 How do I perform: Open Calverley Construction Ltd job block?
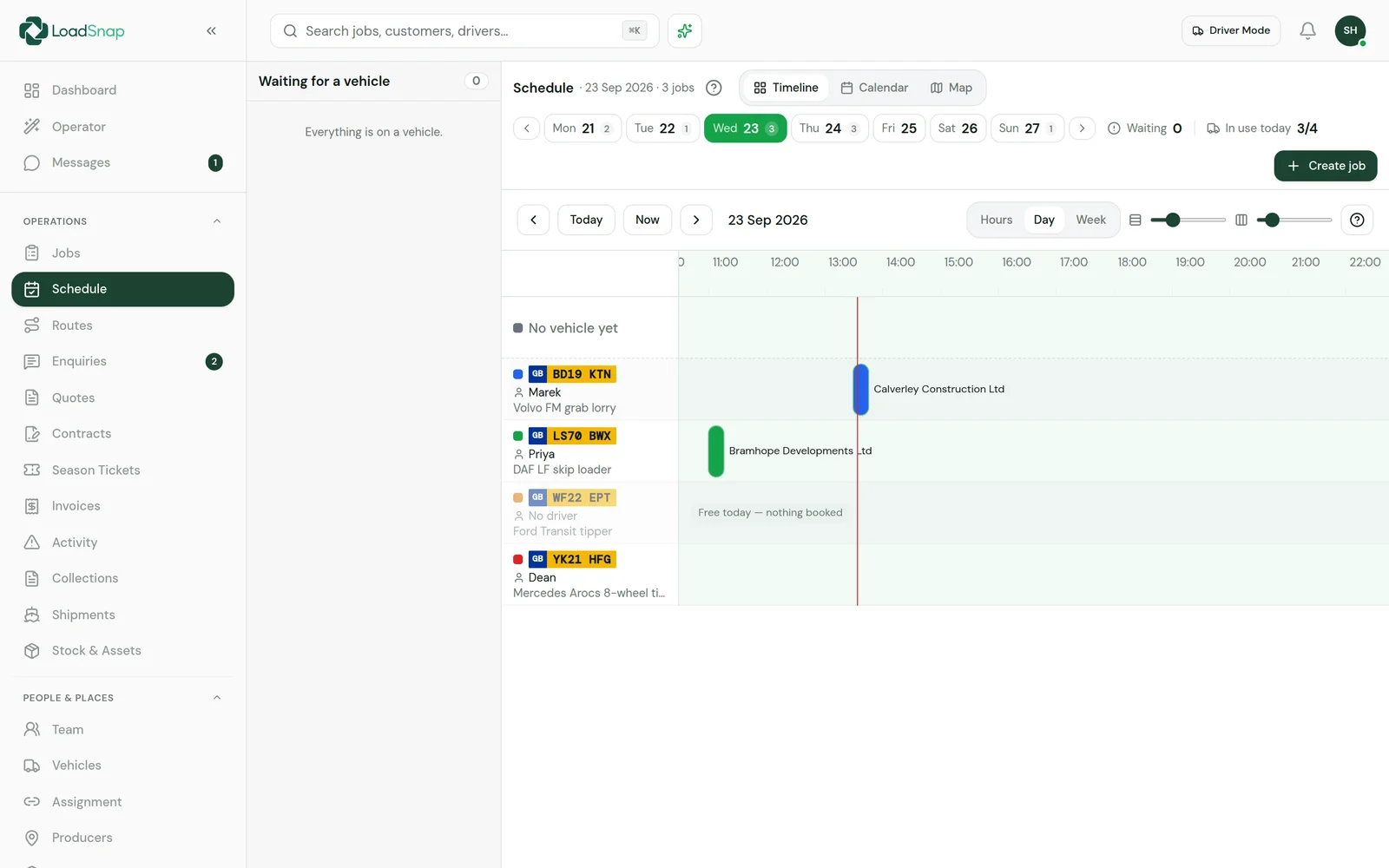(x=860, y=390)
